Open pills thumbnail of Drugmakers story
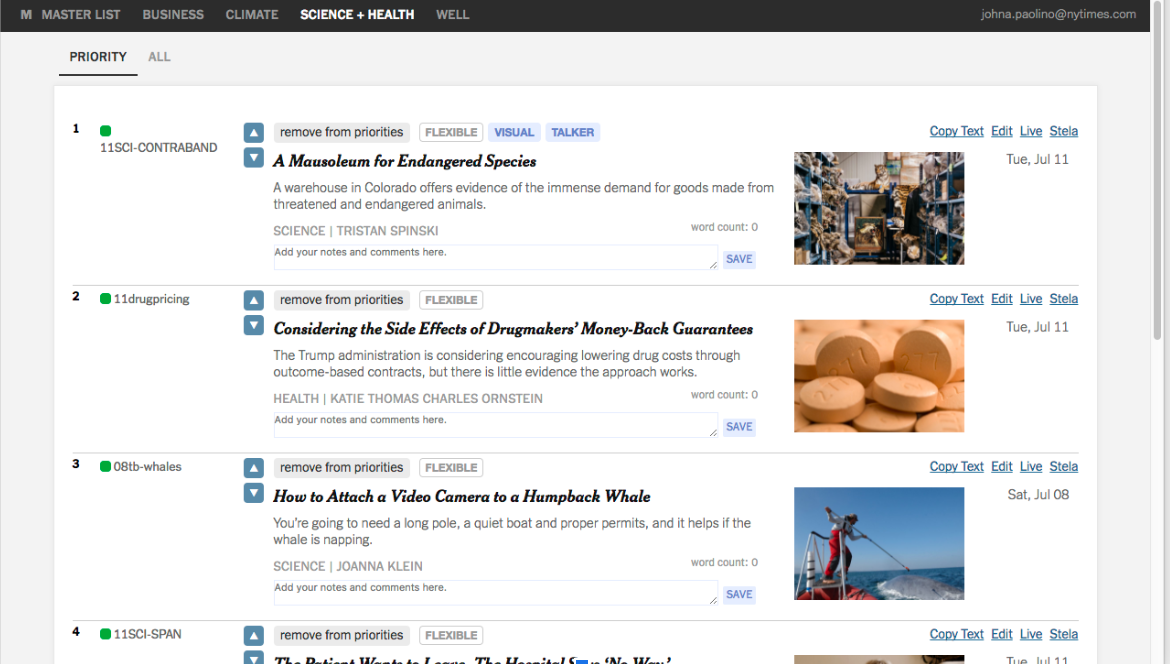This screenshot has height=664, width=1170. click(879, 376)
